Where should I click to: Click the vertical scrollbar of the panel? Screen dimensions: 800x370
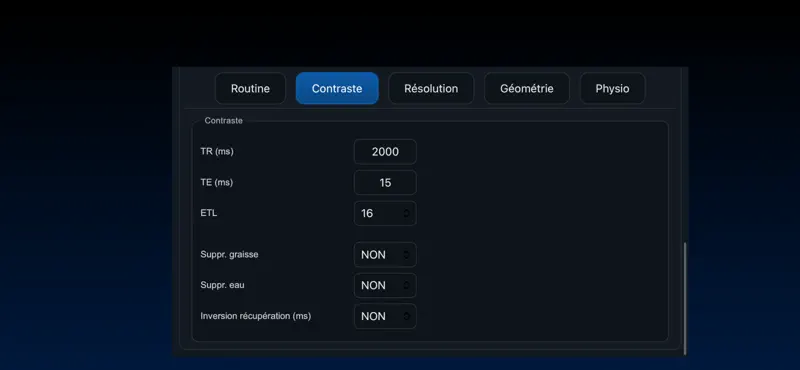[685, 299]
